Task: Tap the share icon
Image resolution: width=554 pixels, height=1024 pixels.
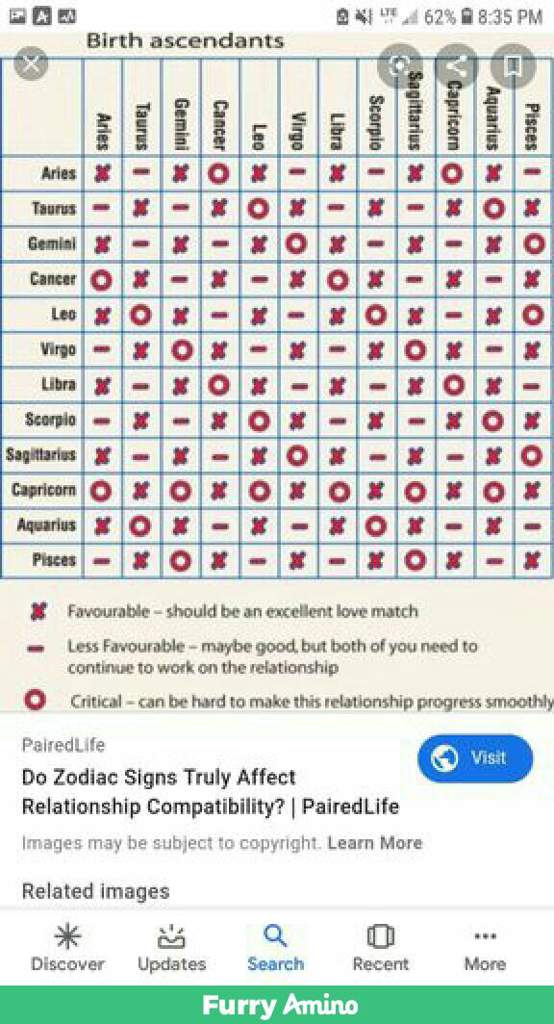Action: [457, 65]
